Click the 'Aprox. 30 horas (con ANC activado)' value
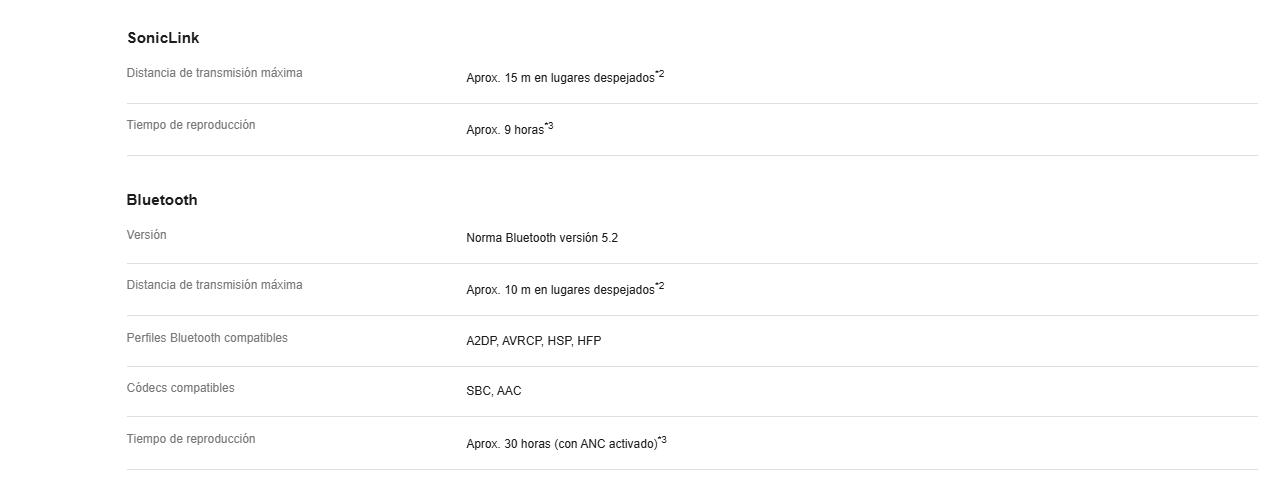This screenshot has width=1269, height=491. tap(562, 444)
